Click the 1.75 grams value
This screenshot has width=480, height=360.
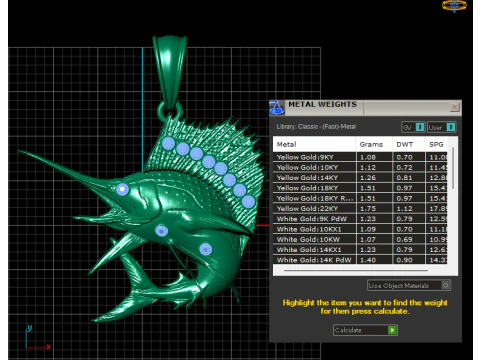point(368,209)
